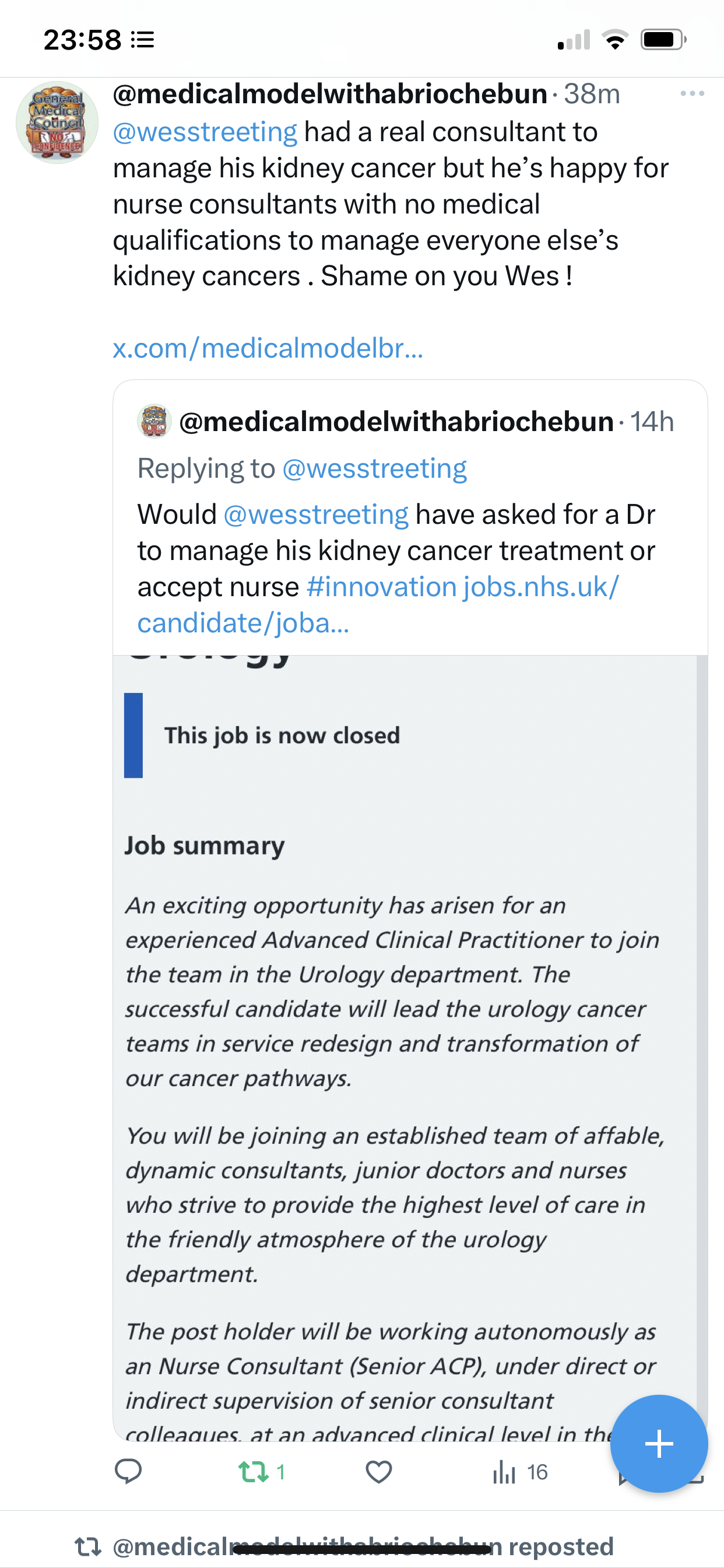Image resolution: width=724 pixels, height=1568 pixels.
Task: Tap the 23:58 clock in status bar
Action: tap(82, 40)
